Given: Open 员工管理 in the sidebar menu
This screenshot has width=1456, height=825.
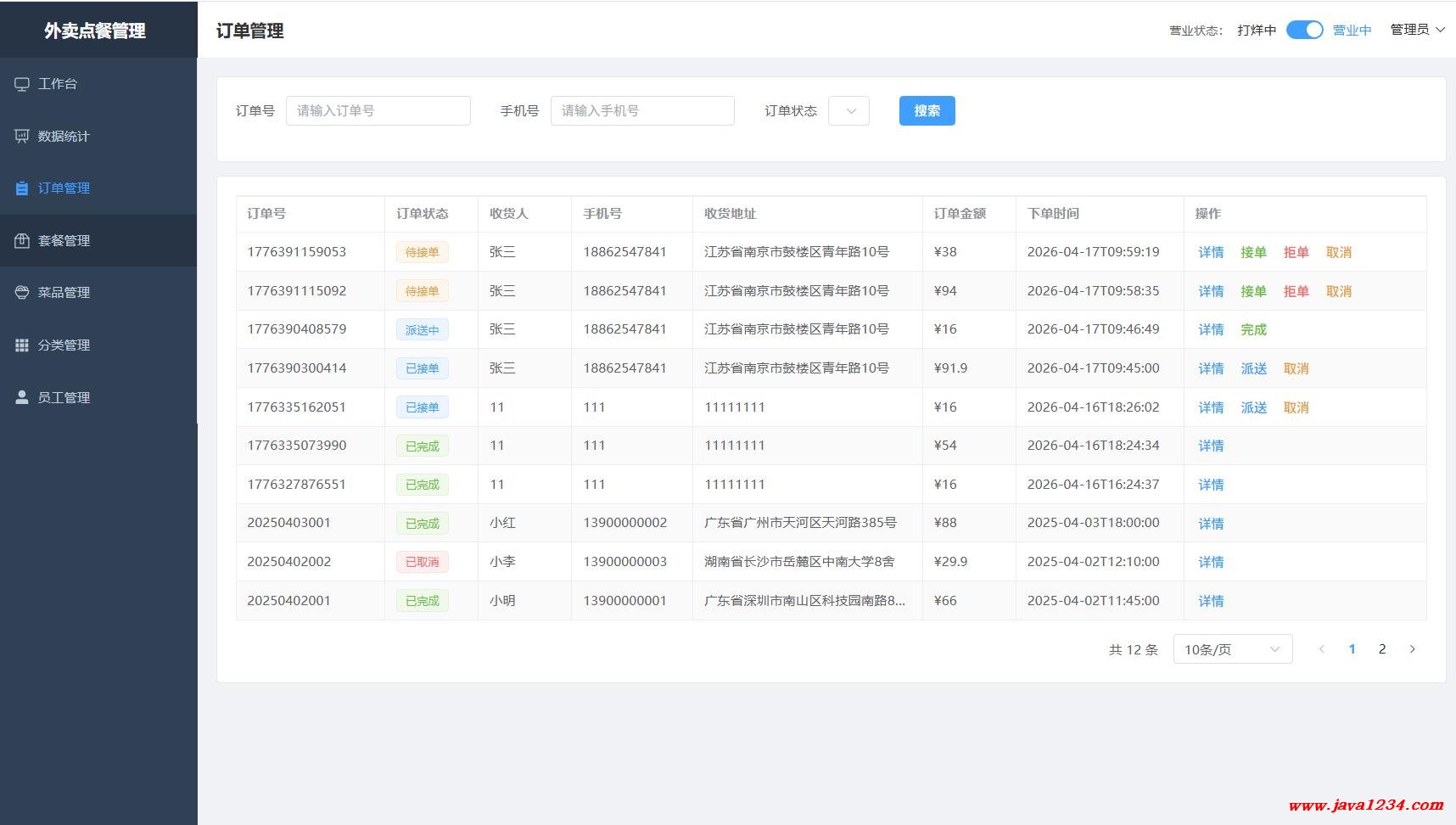Looking at the screenshot, I should point(64,397).
